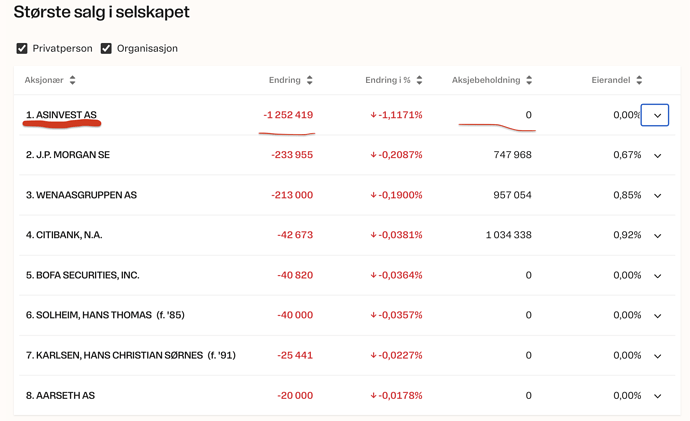Expand Karlsen, Hans Christian Sørnes row chevron
This screenshot has height=421, width=690.
[x=657, y=356]
